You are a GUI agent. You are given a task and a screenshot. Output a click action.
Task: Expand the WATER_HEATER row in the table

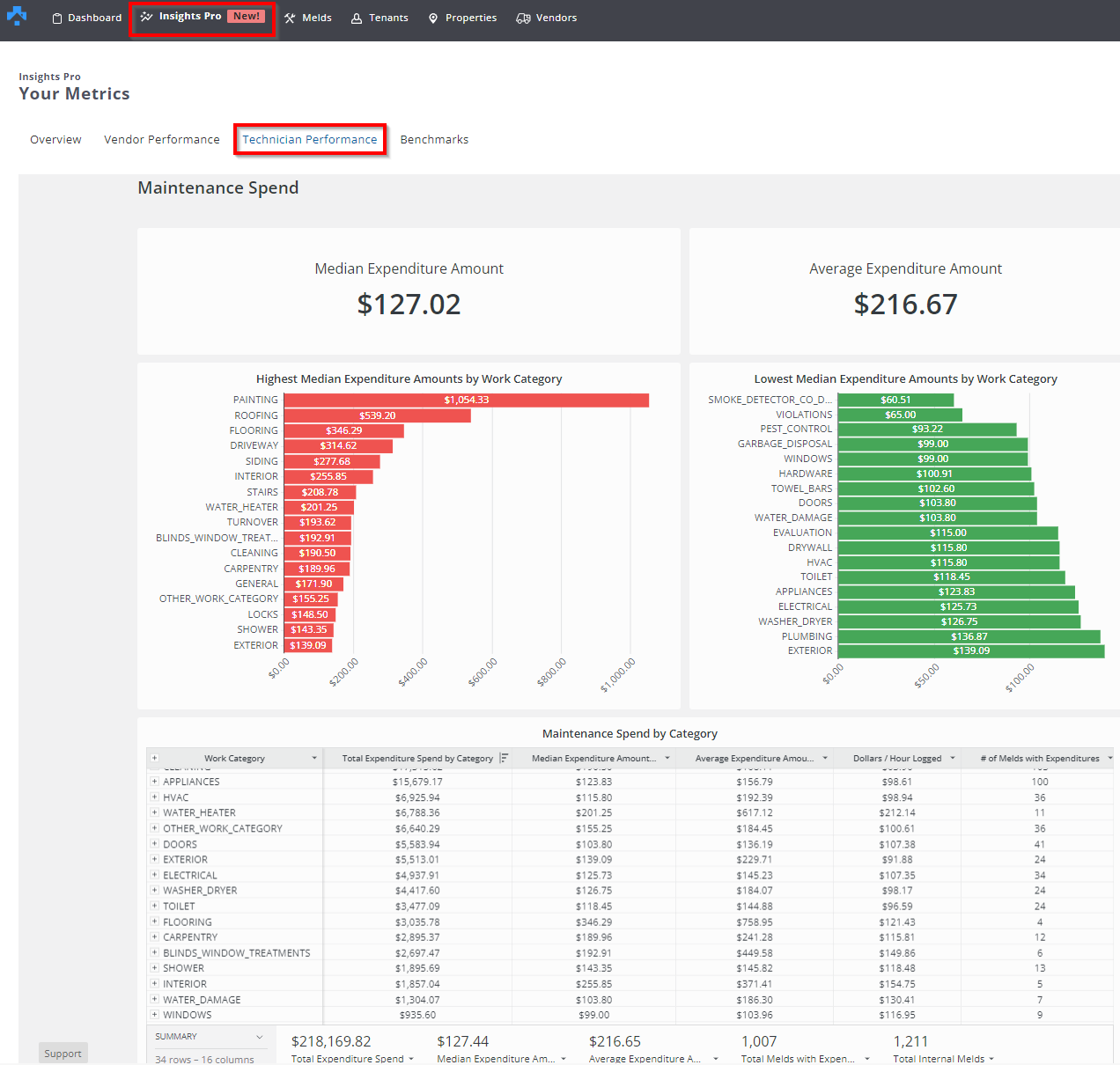(154, 812)
